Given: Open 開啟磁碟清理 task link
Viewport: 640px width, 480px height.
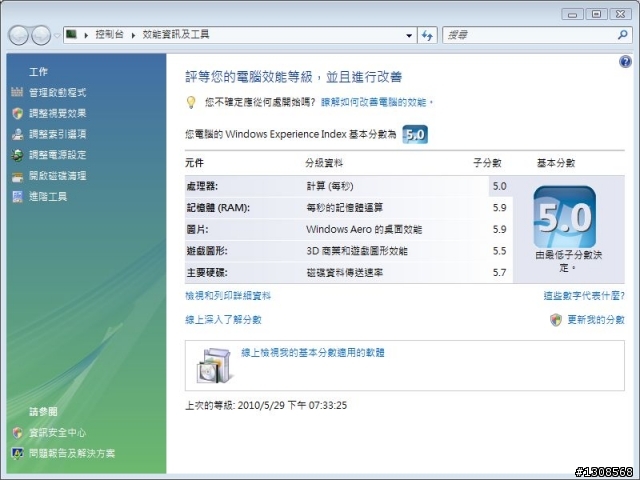Looking at the screenshot, I should 58,176.
